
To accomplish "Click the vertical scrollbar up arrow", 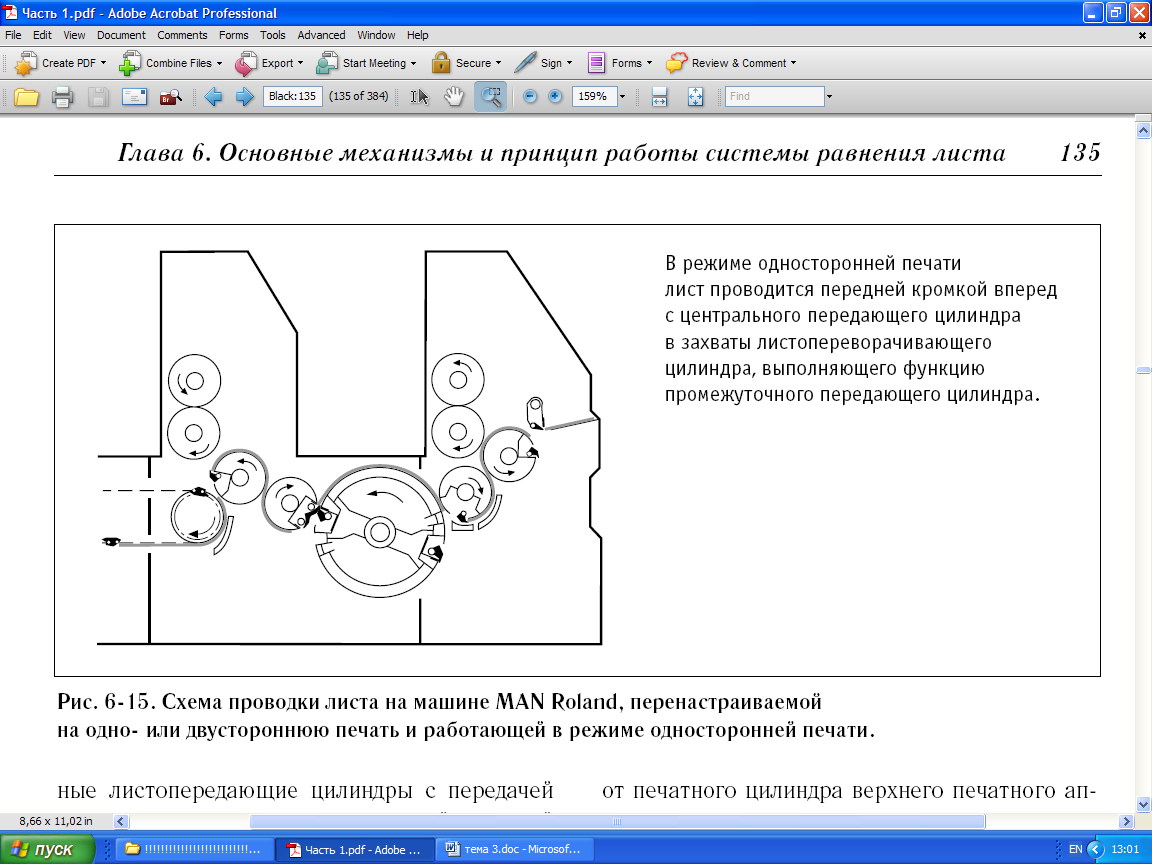I will [x=1143, y=131].
